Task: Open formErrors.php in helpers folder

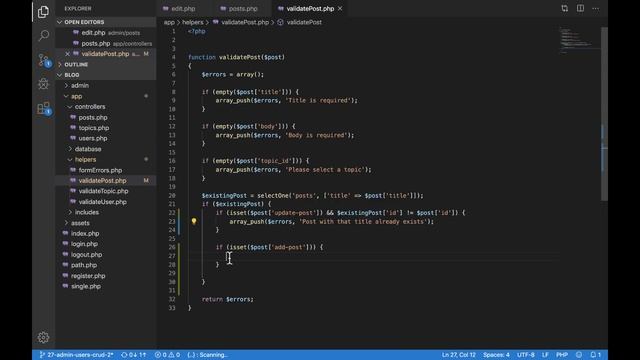Action: pyautogui.click(x=105, y=170)
